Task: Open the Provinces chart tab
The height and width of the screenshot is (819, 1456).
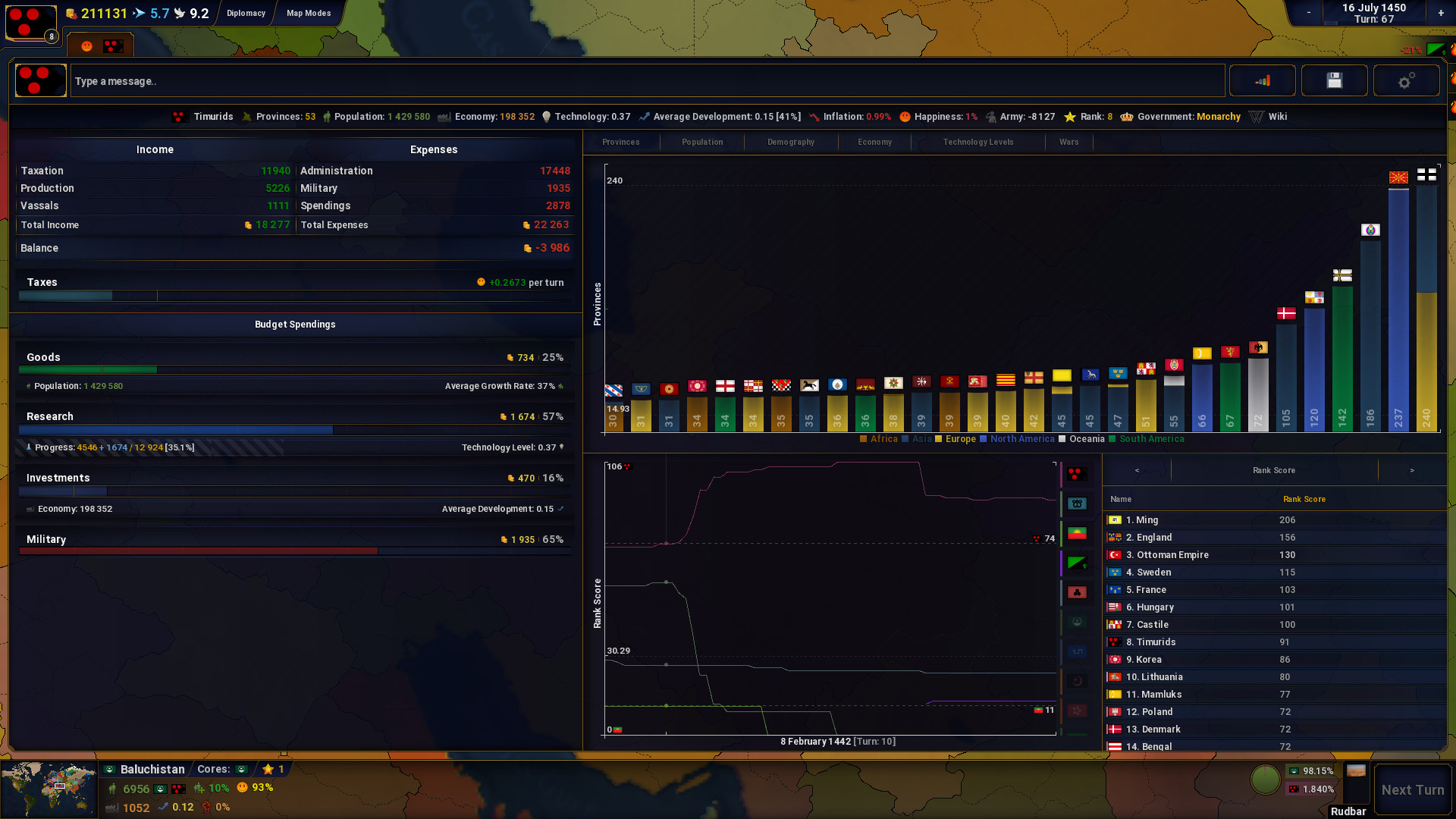Action: (x=620, y=142)
